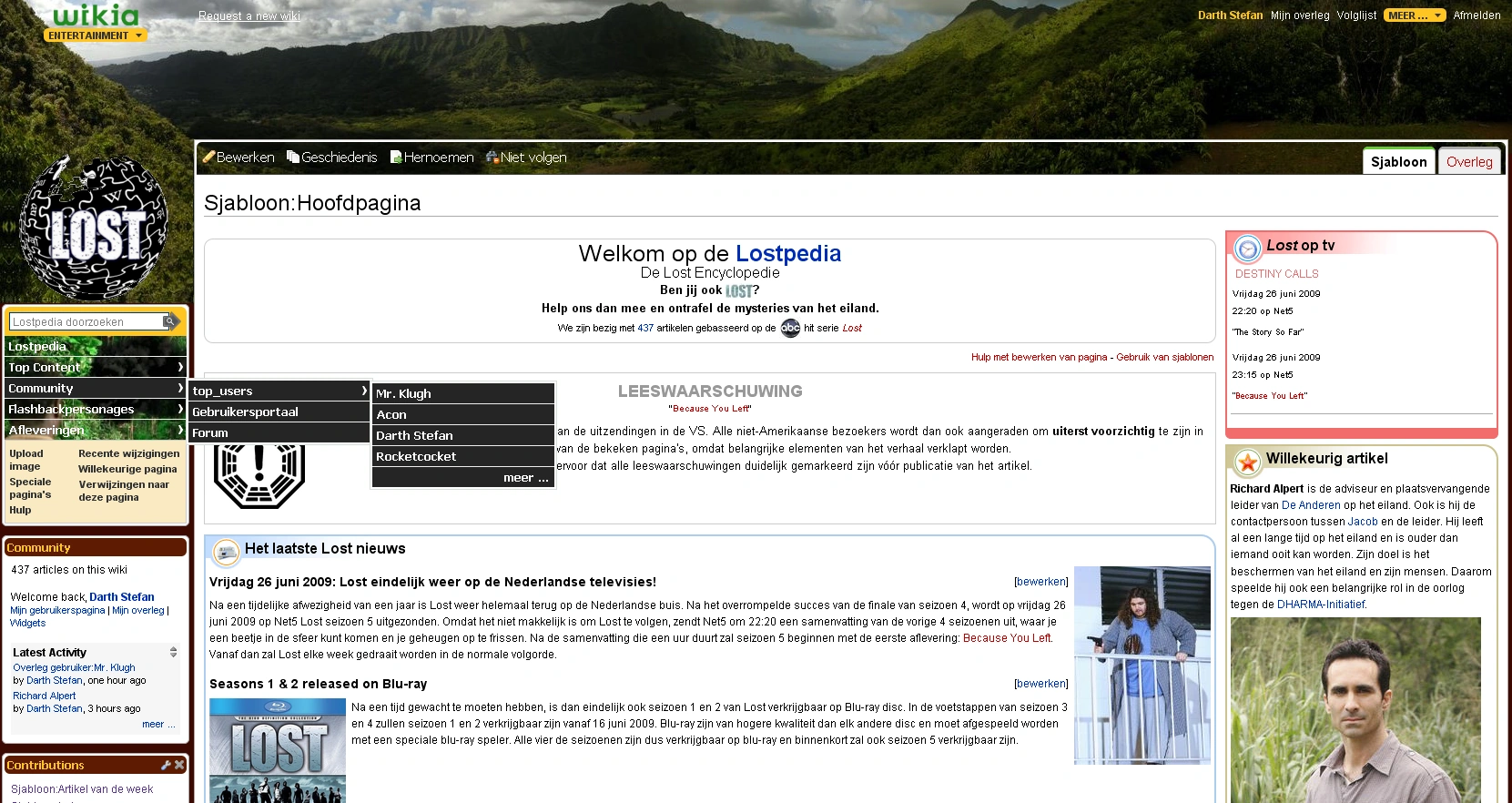Click inside the 'Lostpedia doorzoeken' search field
1512x803 pixels.
coord(86,321)
